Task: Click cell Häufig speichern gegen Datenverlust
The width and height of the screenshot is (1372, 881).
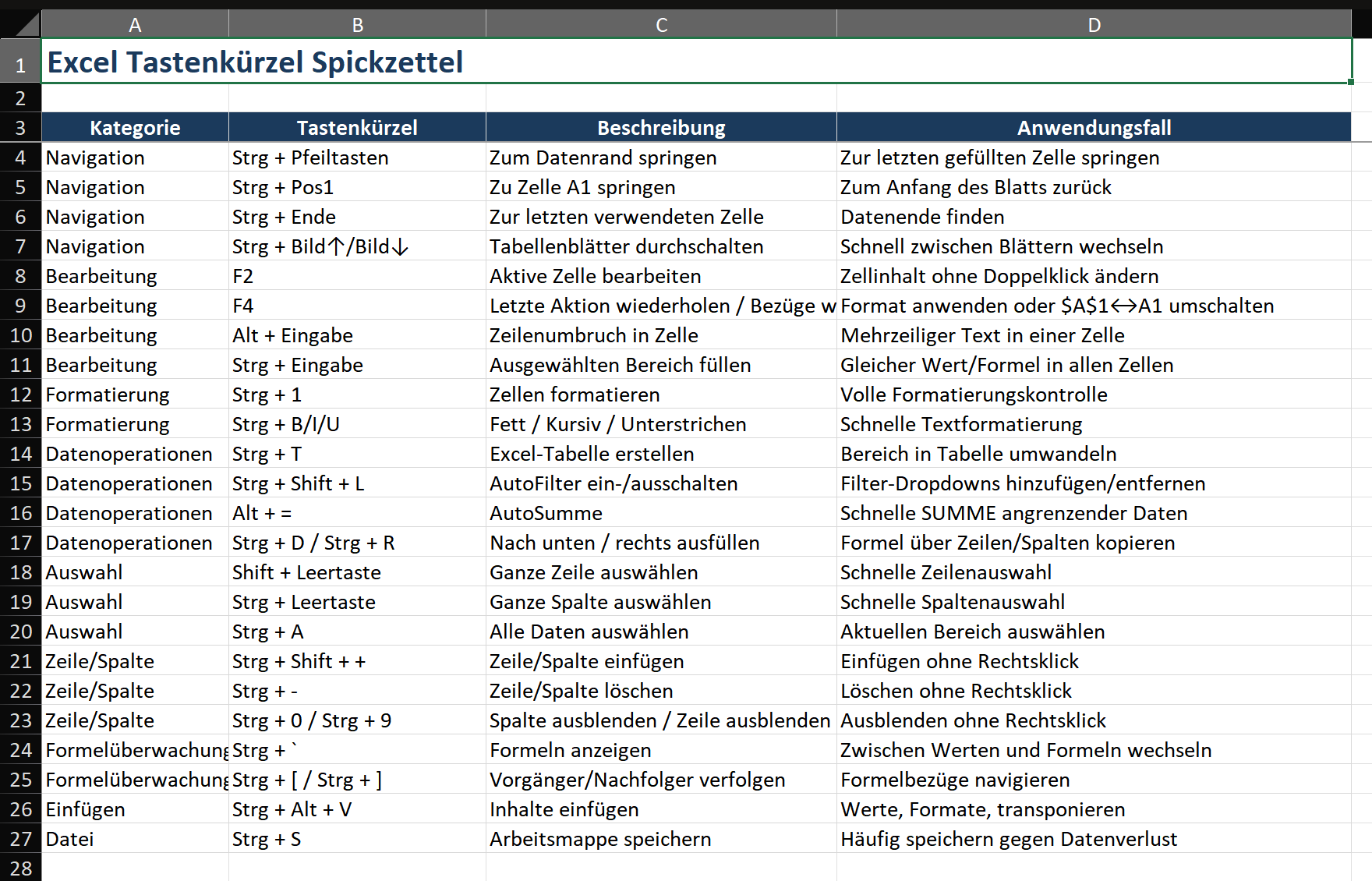Action: click(x=1094, y=839)
